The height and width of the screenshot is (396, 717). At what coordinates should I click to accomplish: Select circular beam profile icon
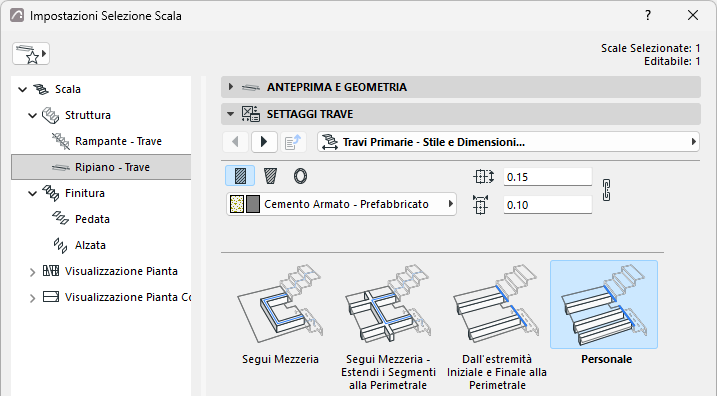tap(300, 176)
